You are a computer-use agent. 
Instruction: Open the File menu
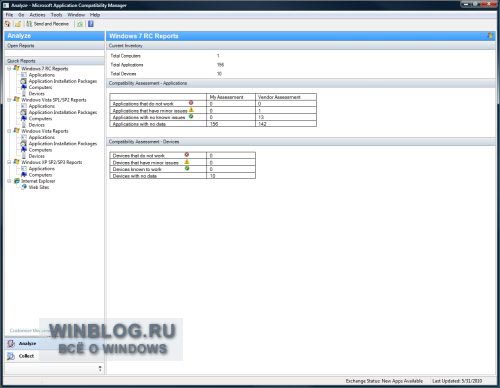(9, 15)
